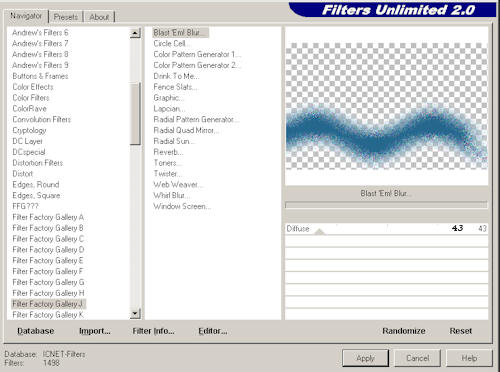Choose the Fence Slats filter
The height and width of the screenshot is (372, 500).
coord(175,87)
